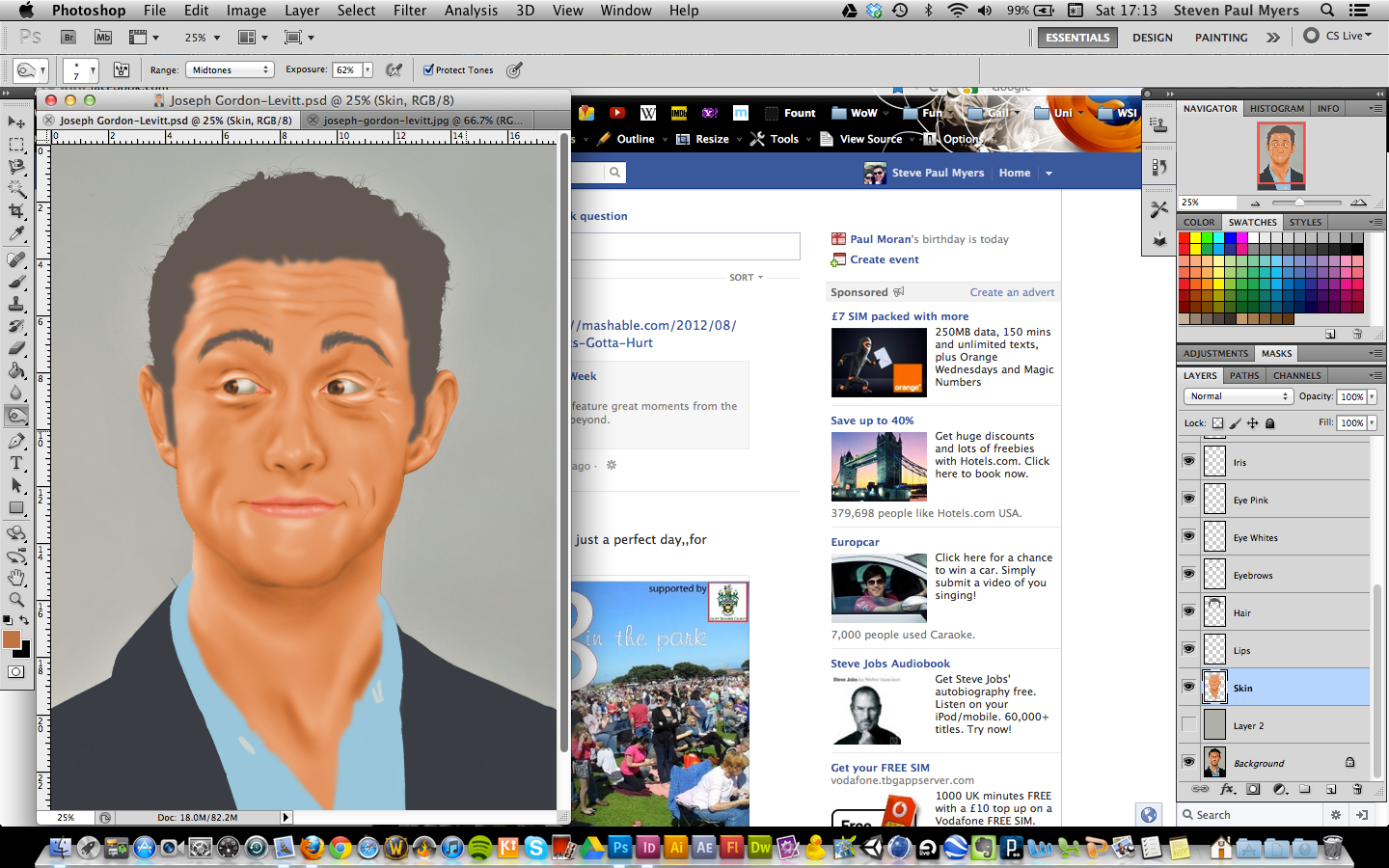Image resolution: width=1389 pixels, height=868 pixels.
Task: Click the foreground color swatch
Action: point(12,639)
